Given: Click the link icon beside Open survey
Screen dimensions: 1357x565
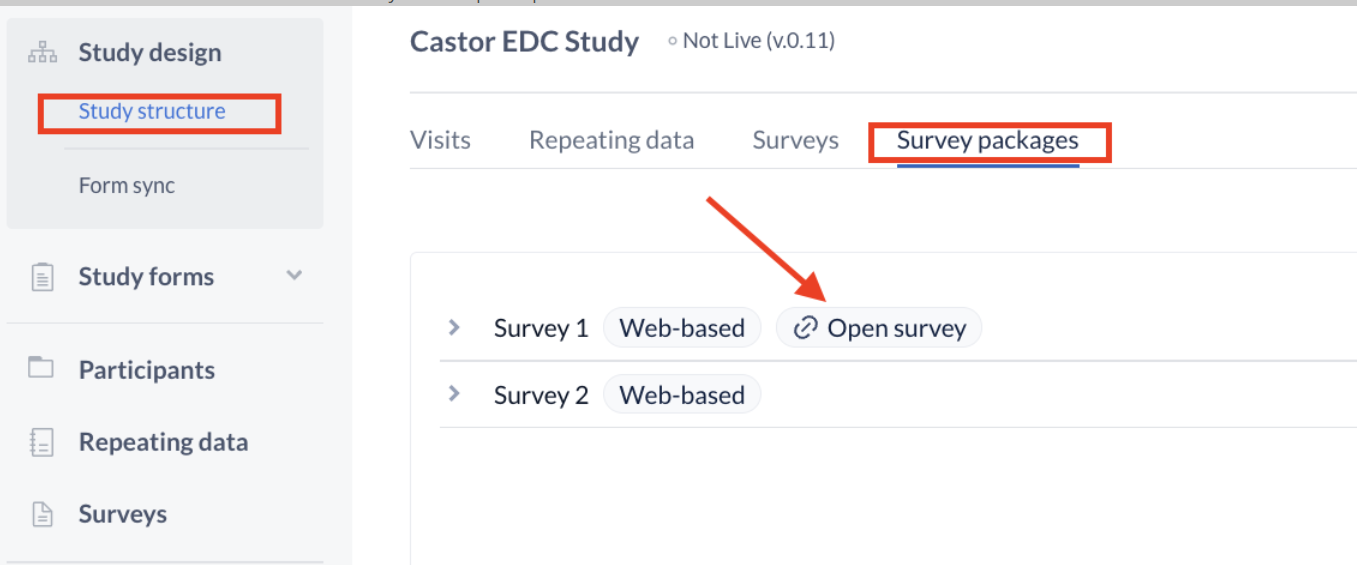Looking at the screenshot, I should 805,328.
